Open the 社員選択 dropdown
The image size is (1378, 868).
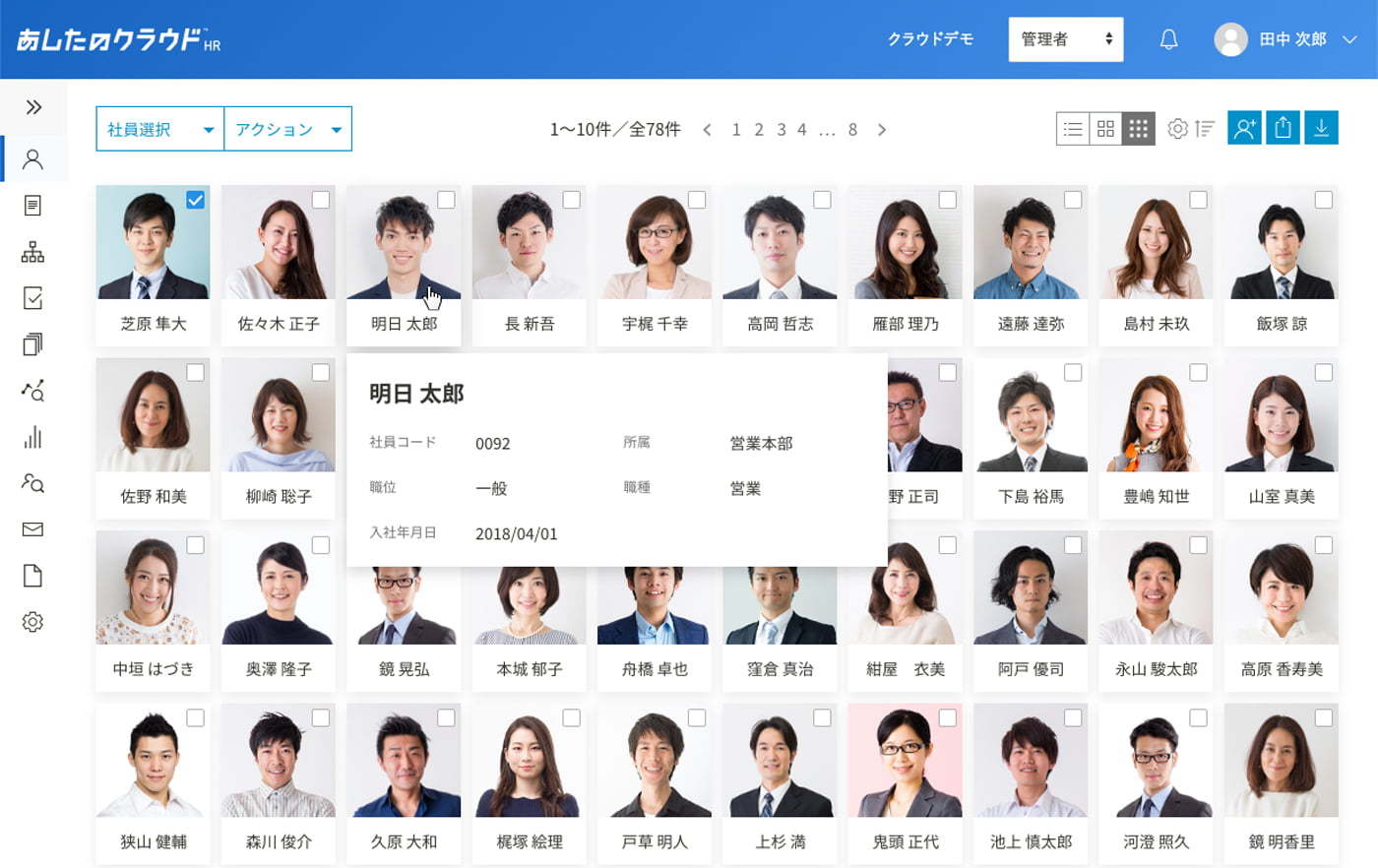160,129
